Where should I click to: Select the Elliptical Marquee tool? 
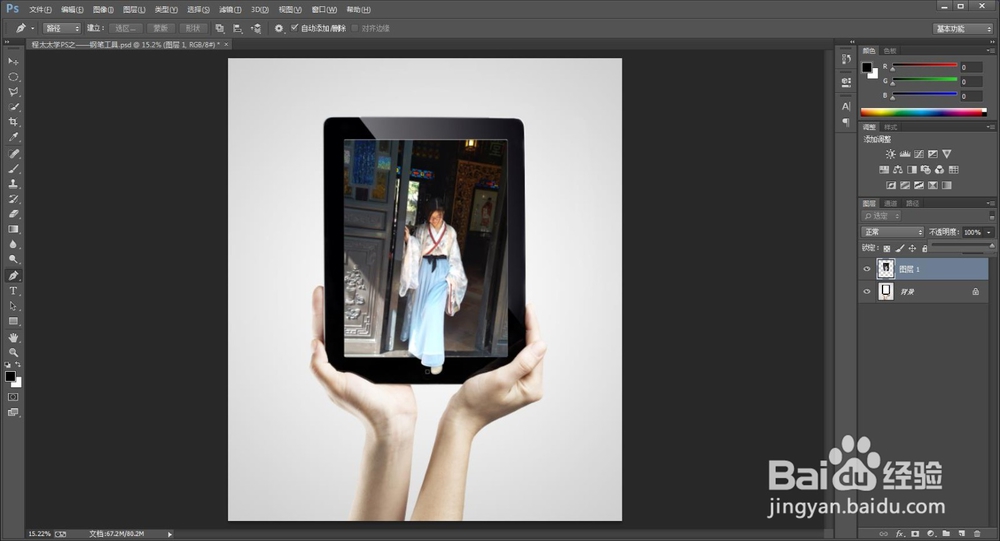(x=13, y=77)
